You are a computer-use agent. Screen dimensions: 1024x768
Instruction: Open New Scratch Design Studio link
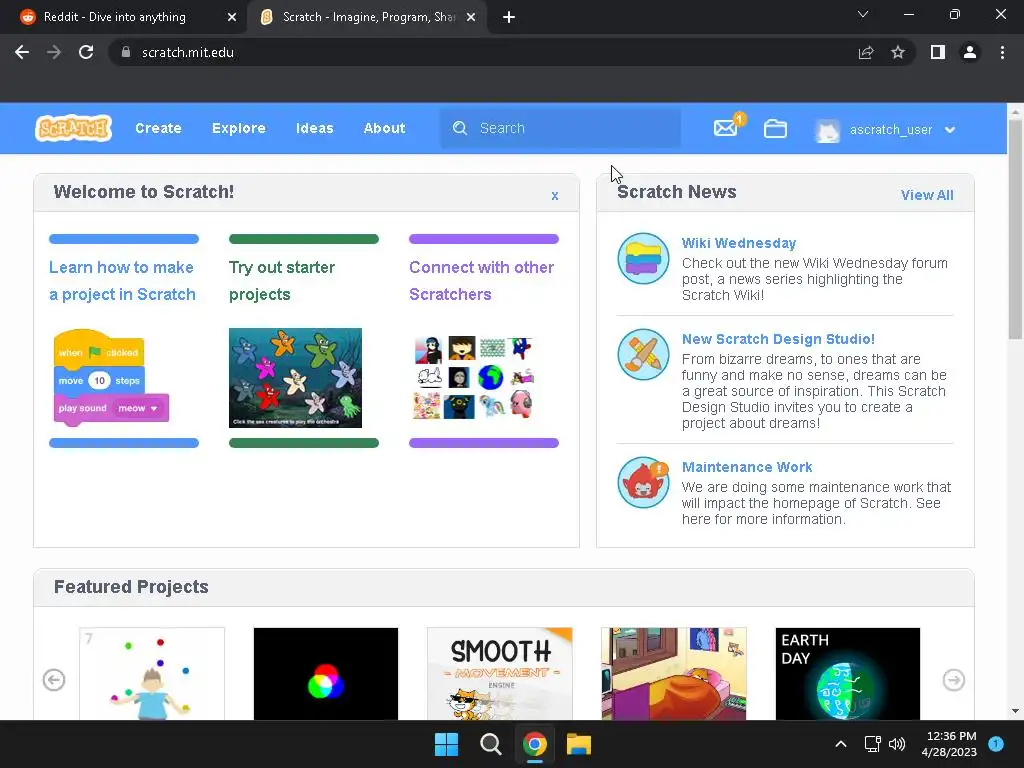pos(778,339)
